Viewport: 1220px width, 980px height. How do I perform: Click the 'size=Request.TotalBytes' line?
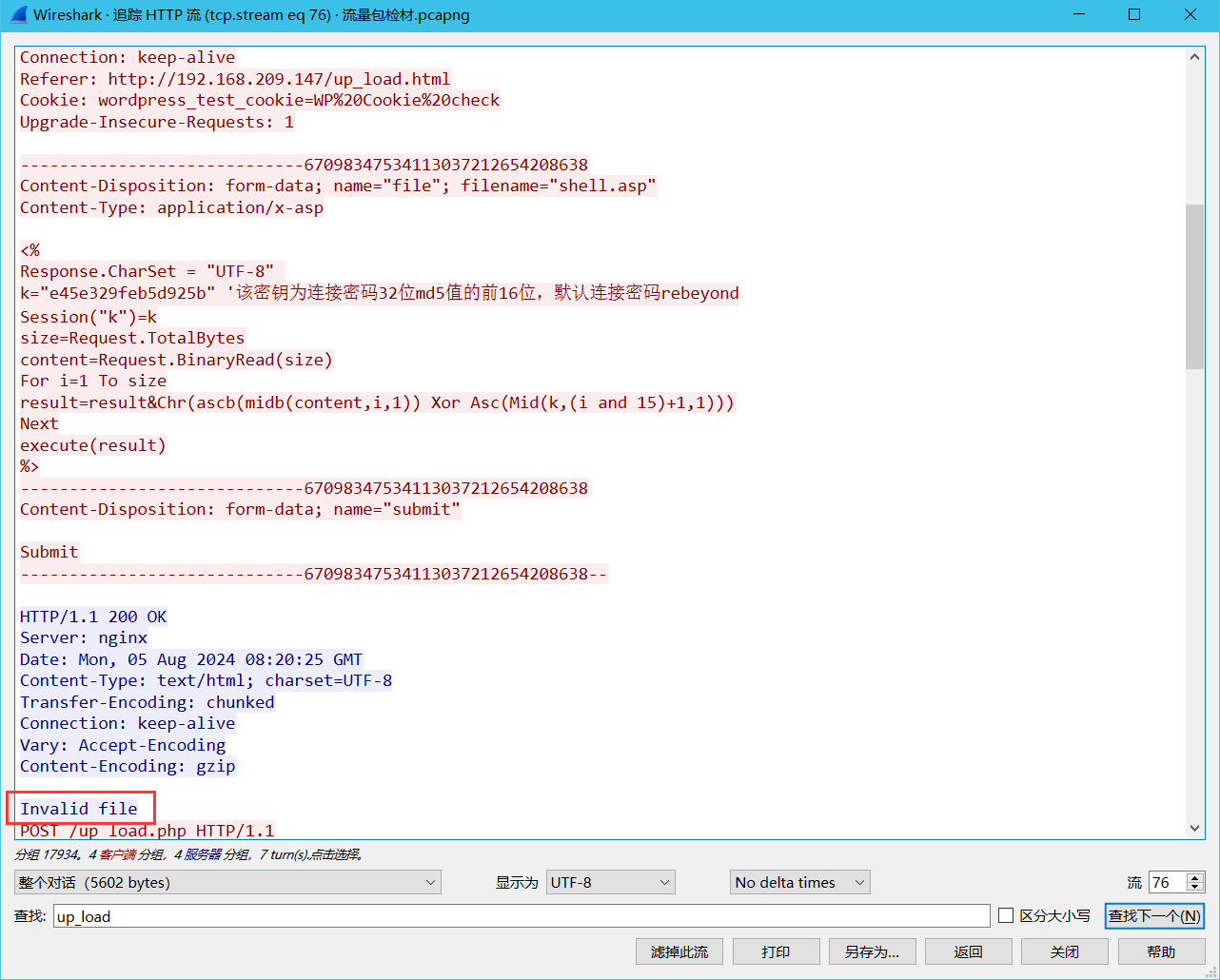coord(132,338)
